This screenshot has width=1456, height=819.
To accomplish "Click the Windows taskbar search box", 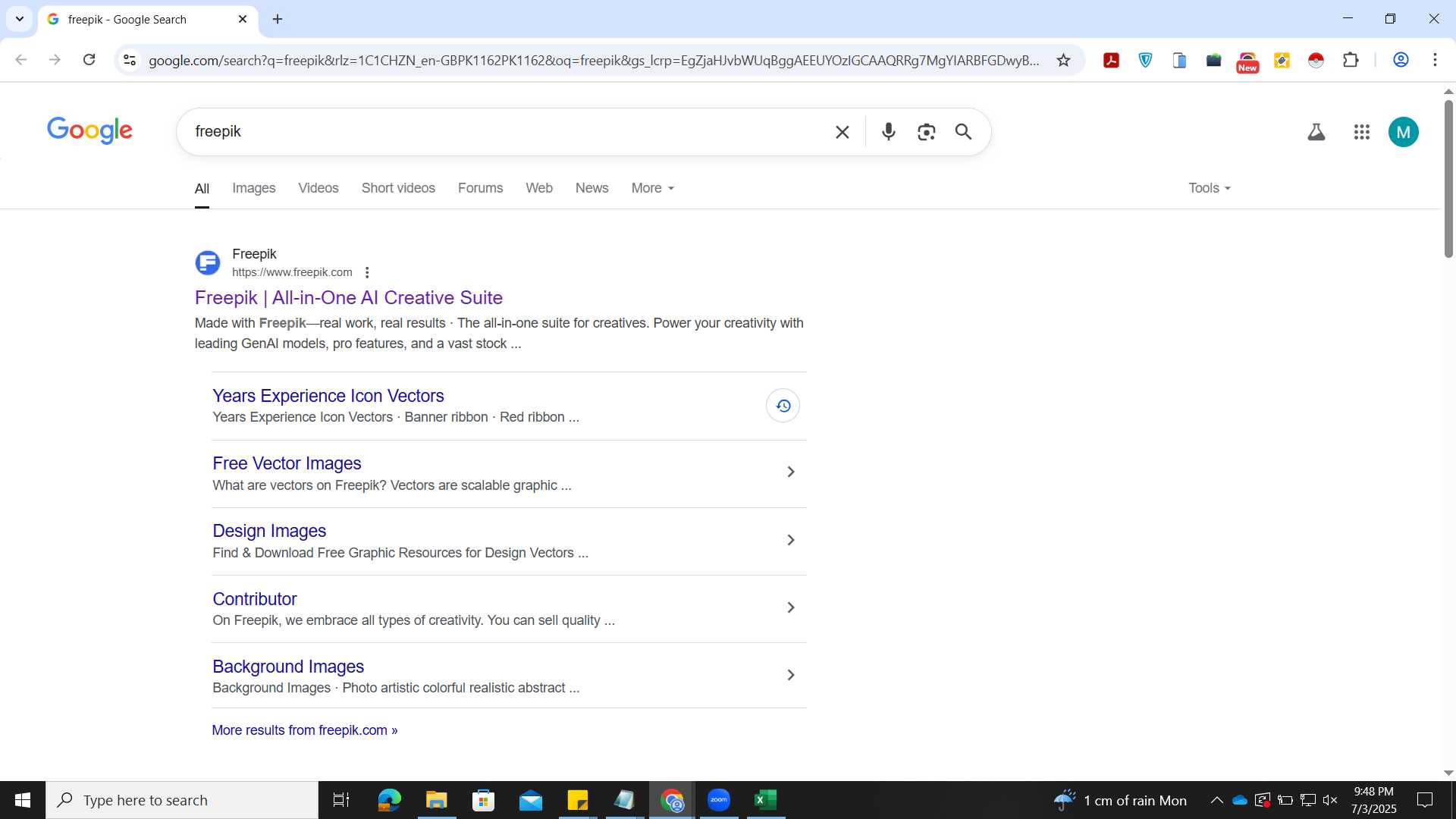I will 182,800.
